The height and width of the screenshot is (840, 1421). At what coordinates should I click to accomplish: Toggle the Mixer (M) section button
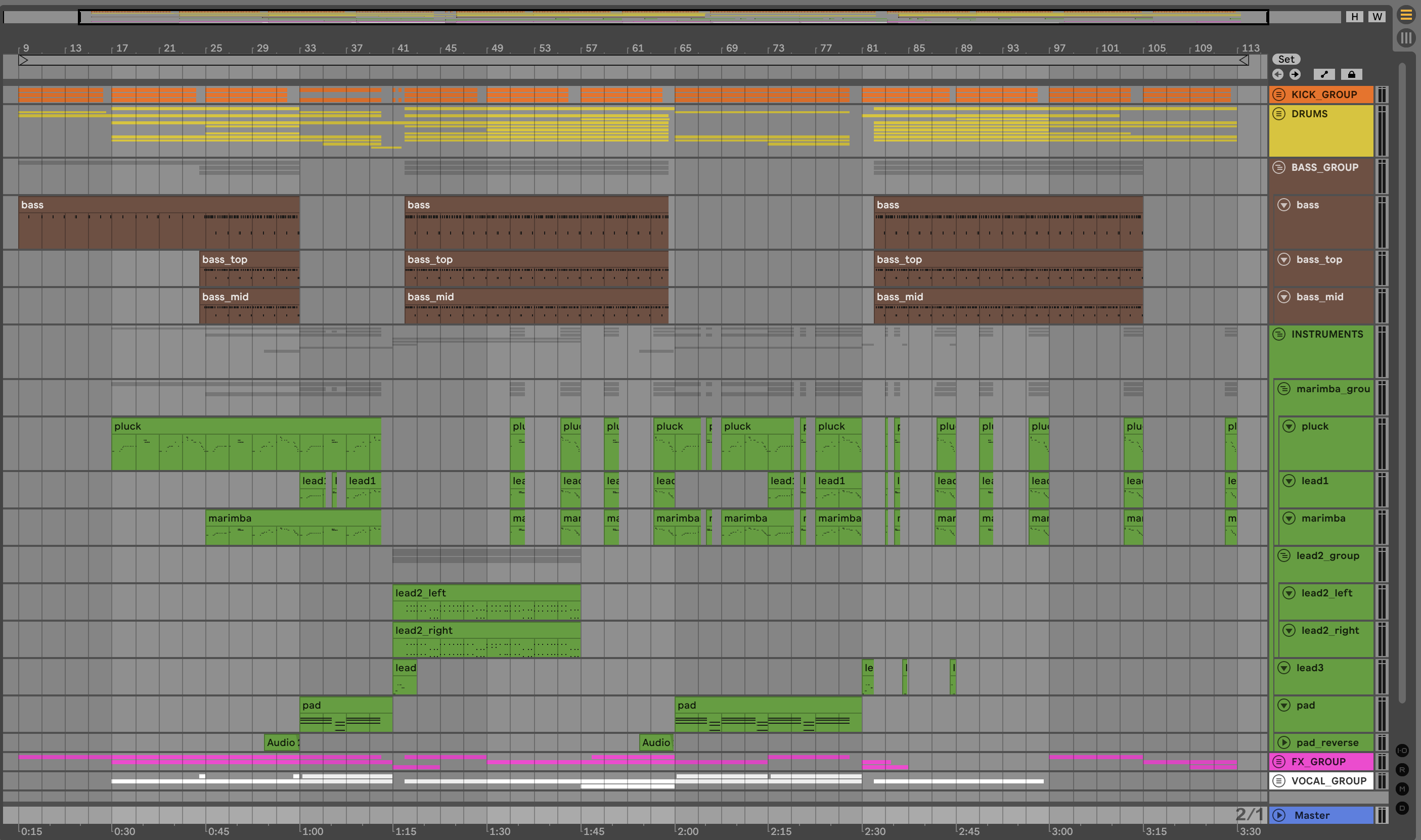click(1402, 789)
